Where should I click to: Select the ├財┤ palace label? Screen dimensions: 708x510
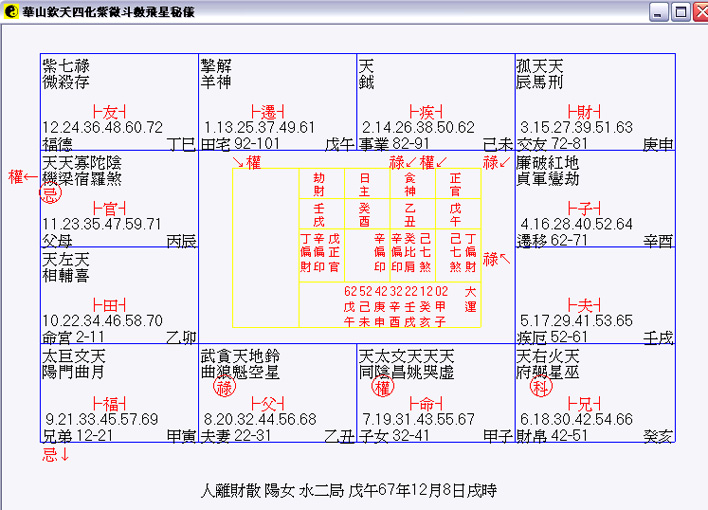point(584,112)
